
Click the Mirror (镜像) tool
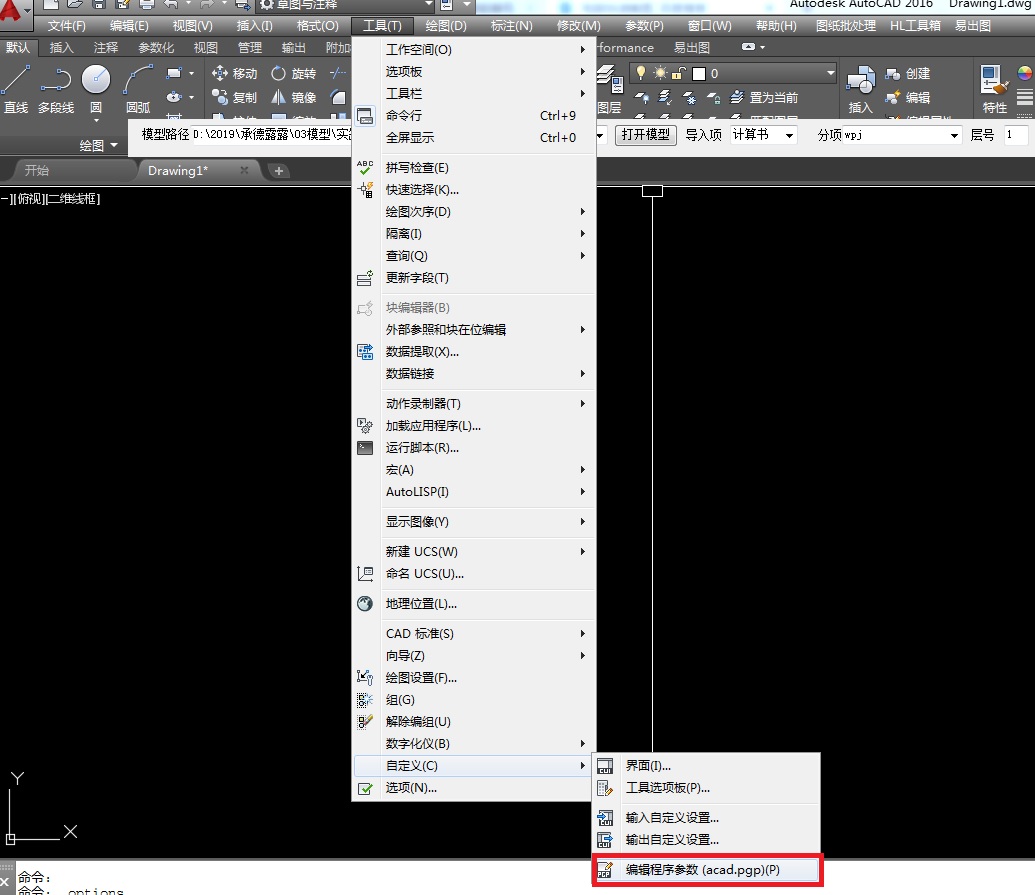tap(294, 97)
